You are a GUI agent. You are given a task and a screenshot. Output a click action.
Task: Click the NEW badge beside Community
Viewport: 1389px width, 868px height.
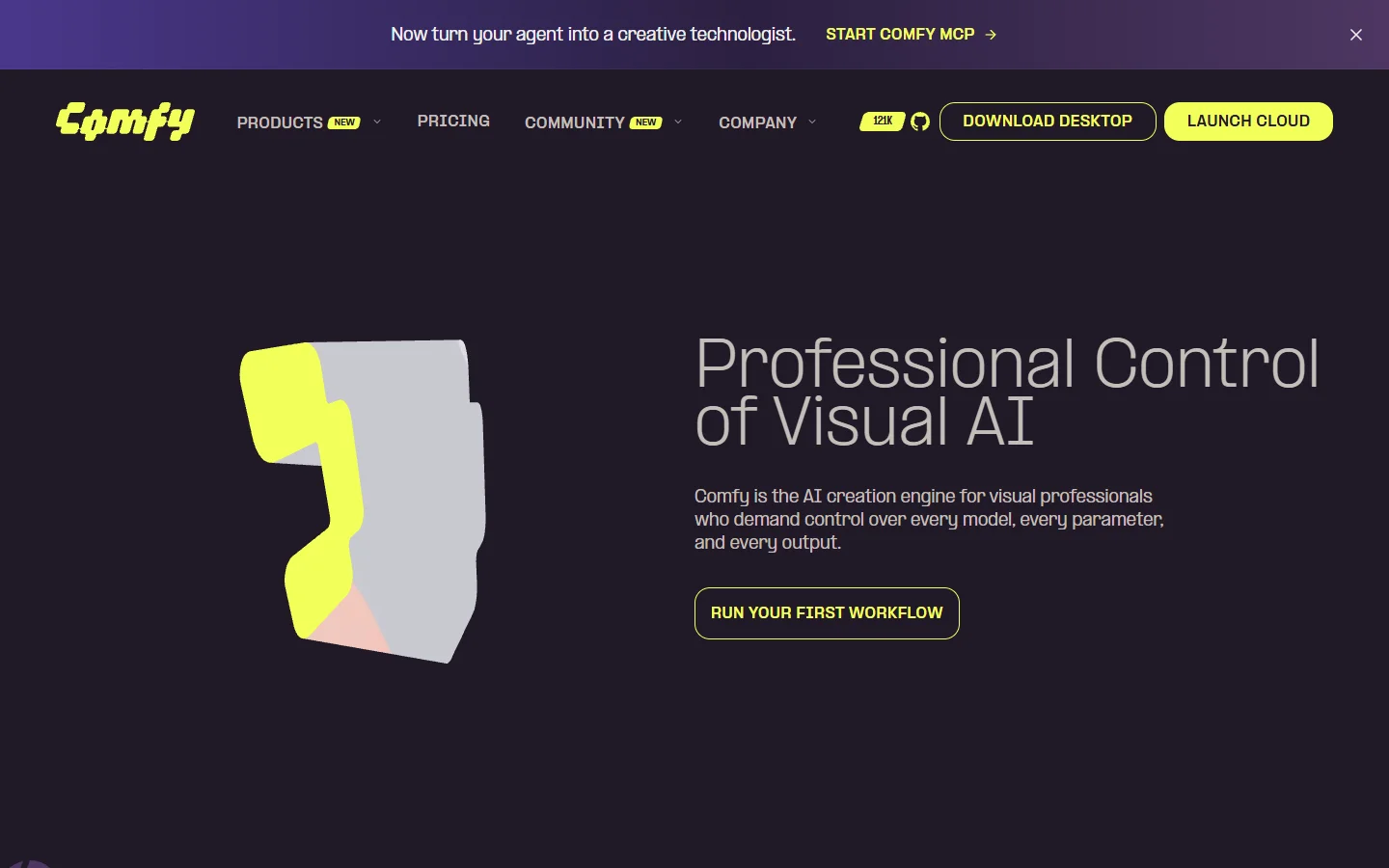[x=646, y=122]
